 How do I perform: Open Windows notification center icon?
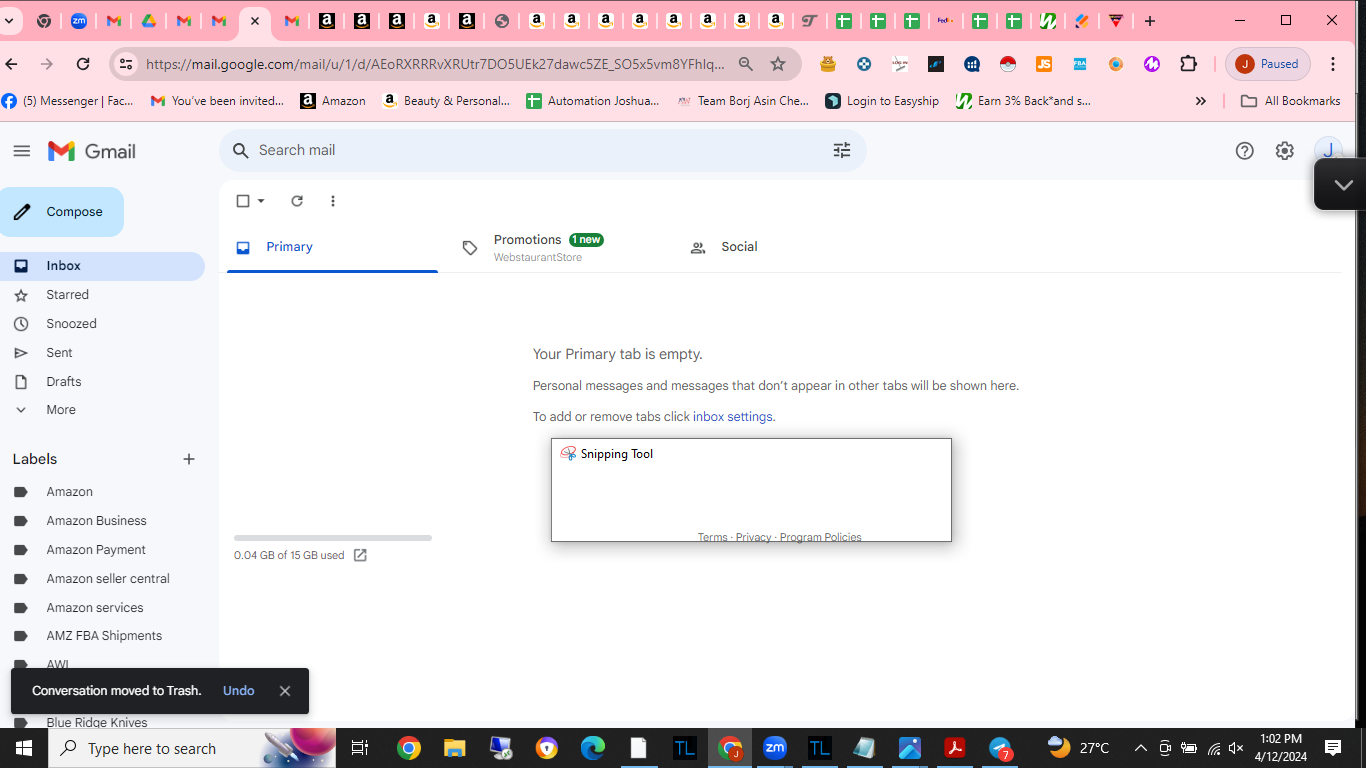click(x=1333, y=748)
